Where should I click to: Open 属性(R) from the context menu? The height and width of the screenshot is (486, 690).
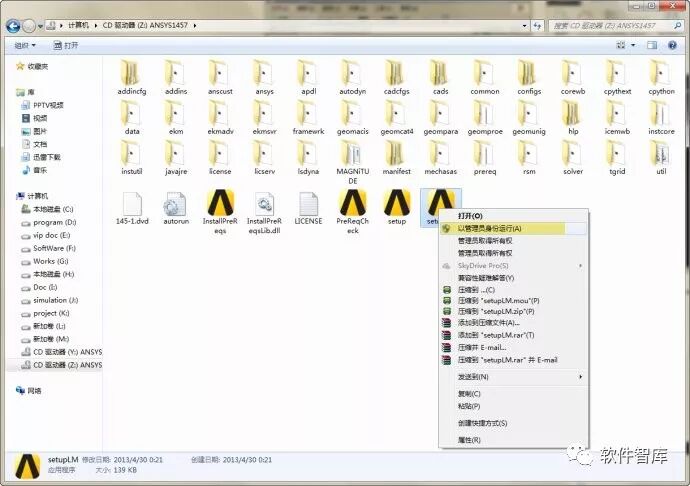click(x=513, y=440)
